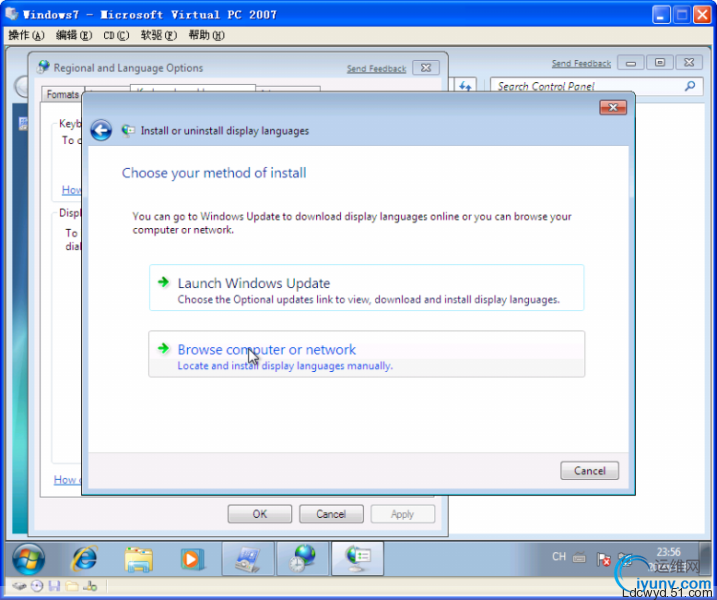Launch Internet Explorer from taskbar

point(84,558)
